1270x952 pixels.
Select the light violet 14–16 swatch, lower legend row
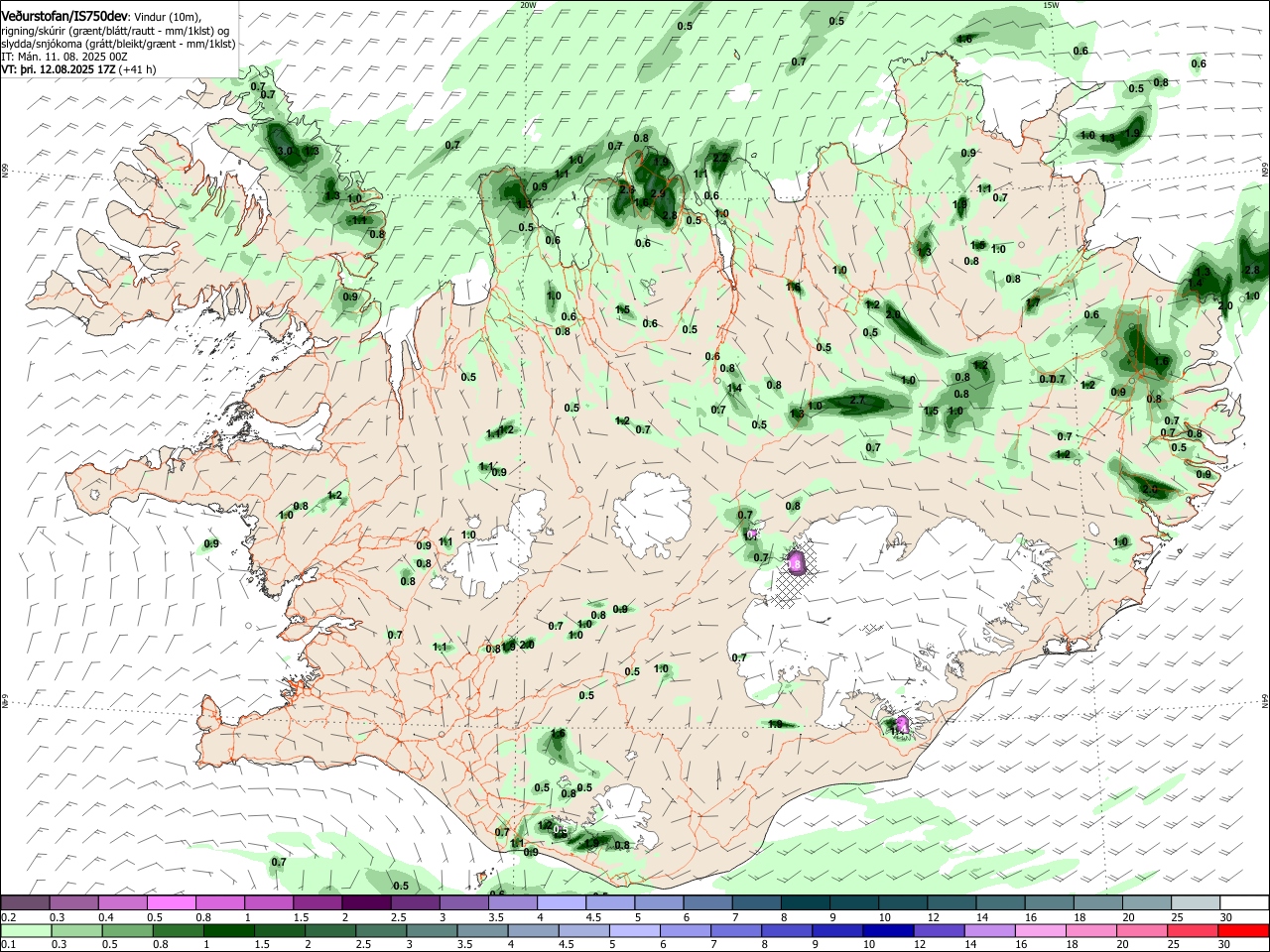click(990, 931)
